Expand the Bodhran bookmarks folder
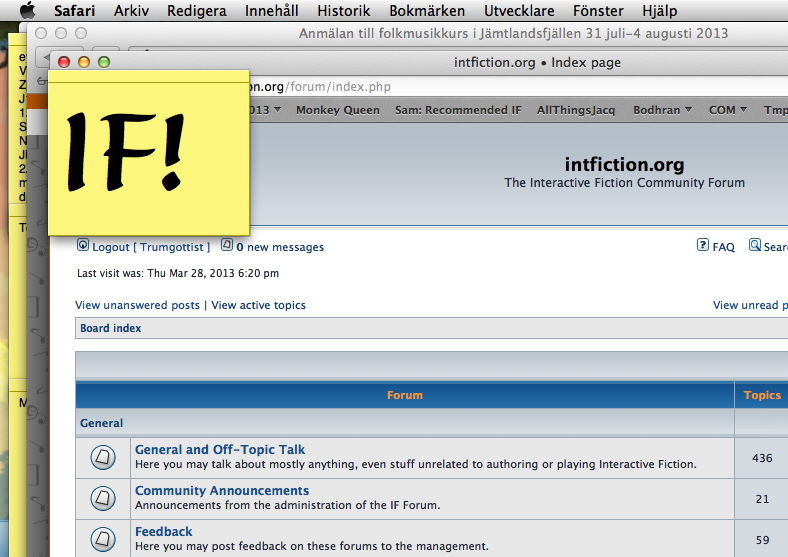 pyautogui.click(x=662, y=110)
